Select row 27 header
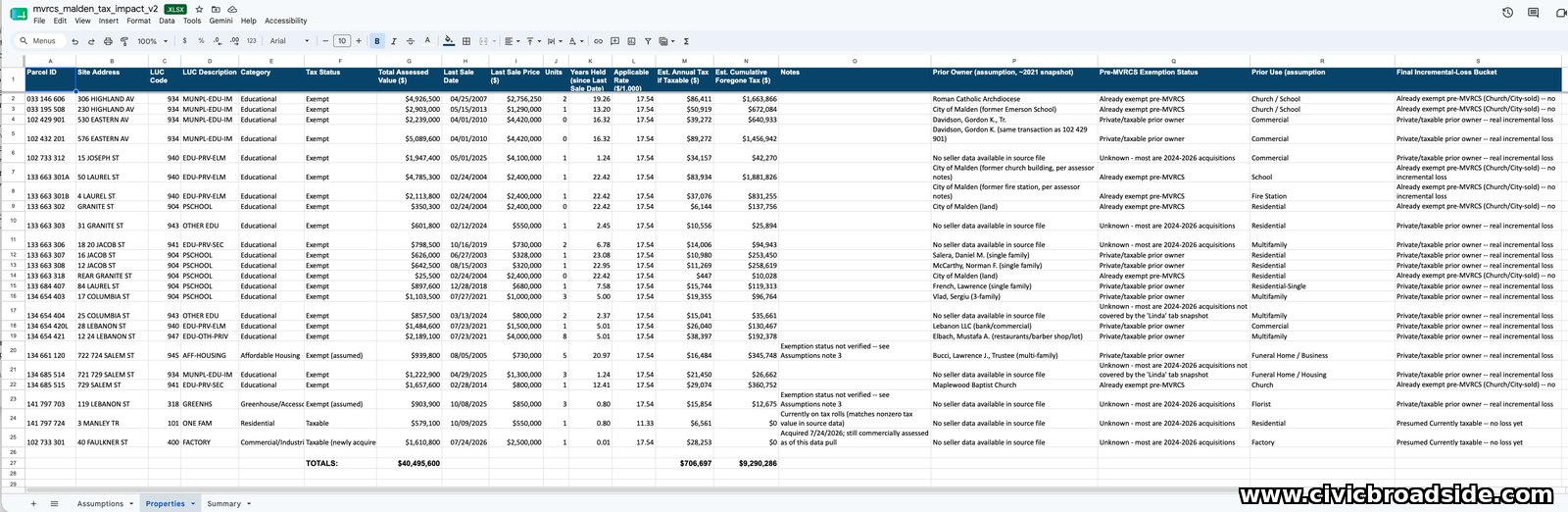 click(x=13, y=463)
